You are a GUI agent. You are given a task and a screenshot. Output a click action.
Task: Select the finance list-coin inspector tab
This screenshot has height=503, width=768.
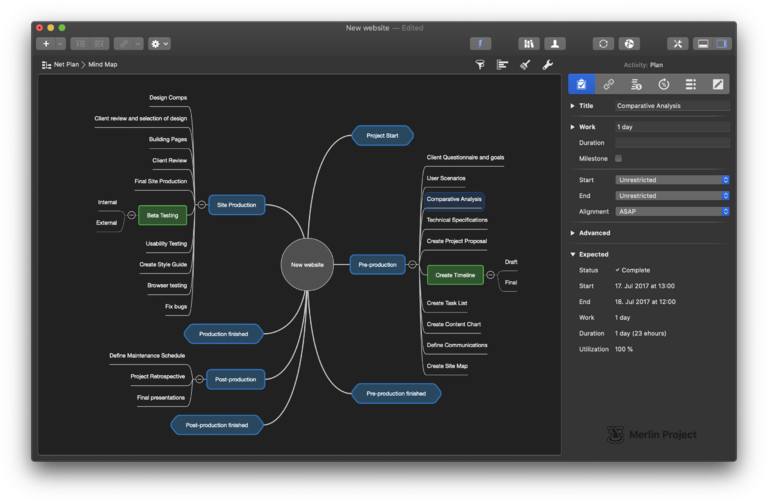coord(636,84)
